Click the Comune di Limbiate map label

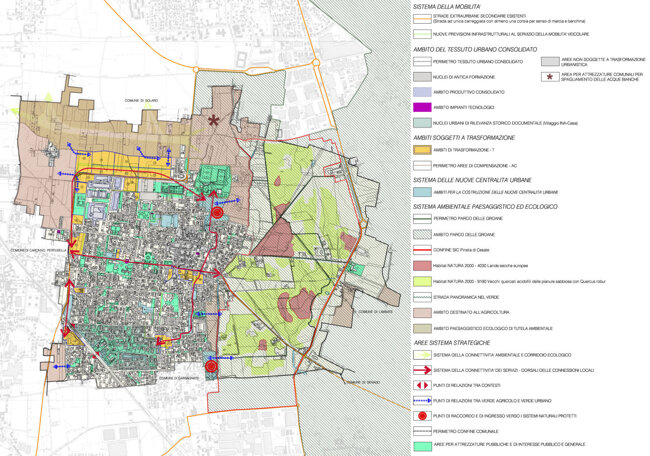pyautogui.click(x=377, y=311)
